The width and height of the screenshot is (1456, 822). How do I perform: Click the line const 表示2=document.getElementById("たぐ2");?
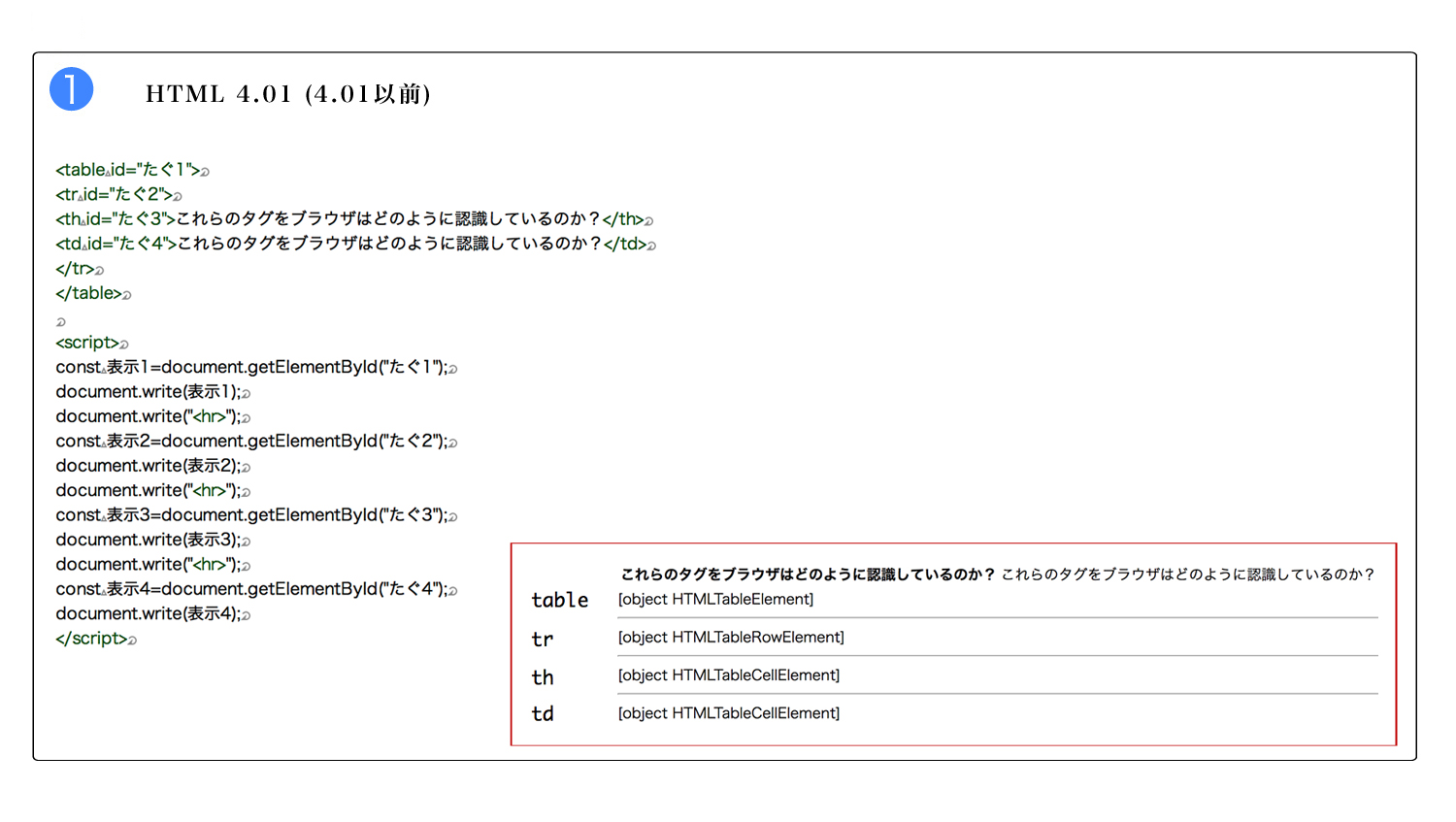(256, 442)
